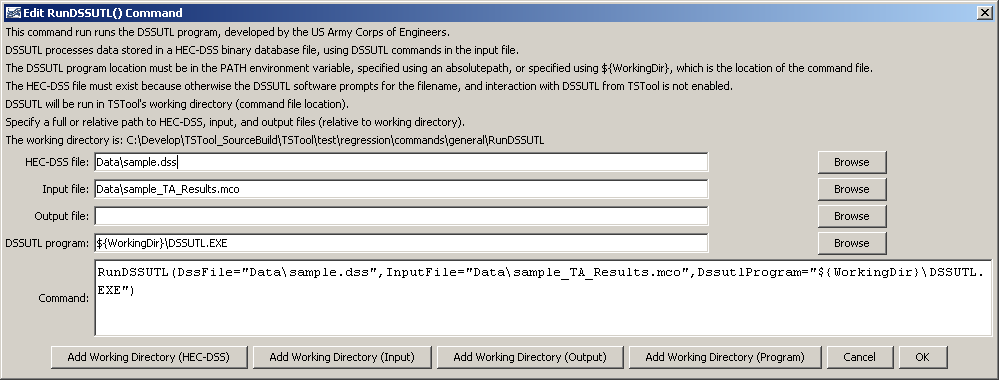Browse for the DSSUTL program
The image size is (999, 380).
click(852, 243)
